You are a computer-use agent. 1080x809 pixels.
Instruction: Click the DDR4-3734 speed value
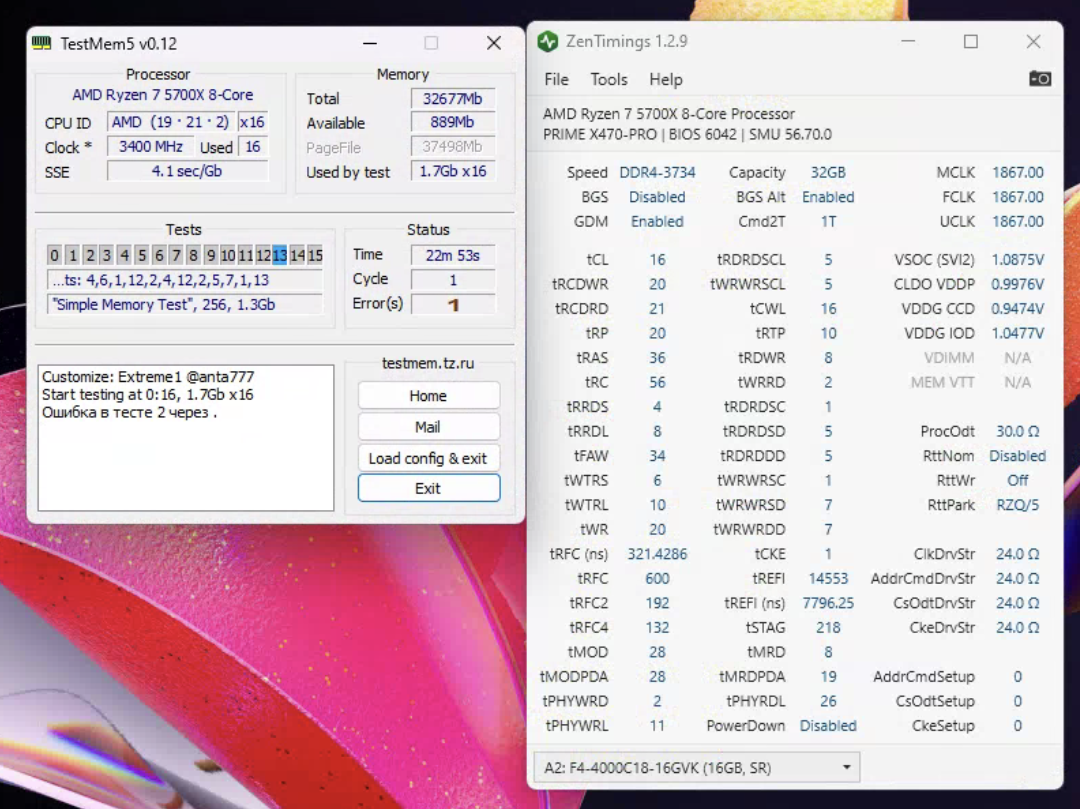pyautogui.click(x=657, y=172)
